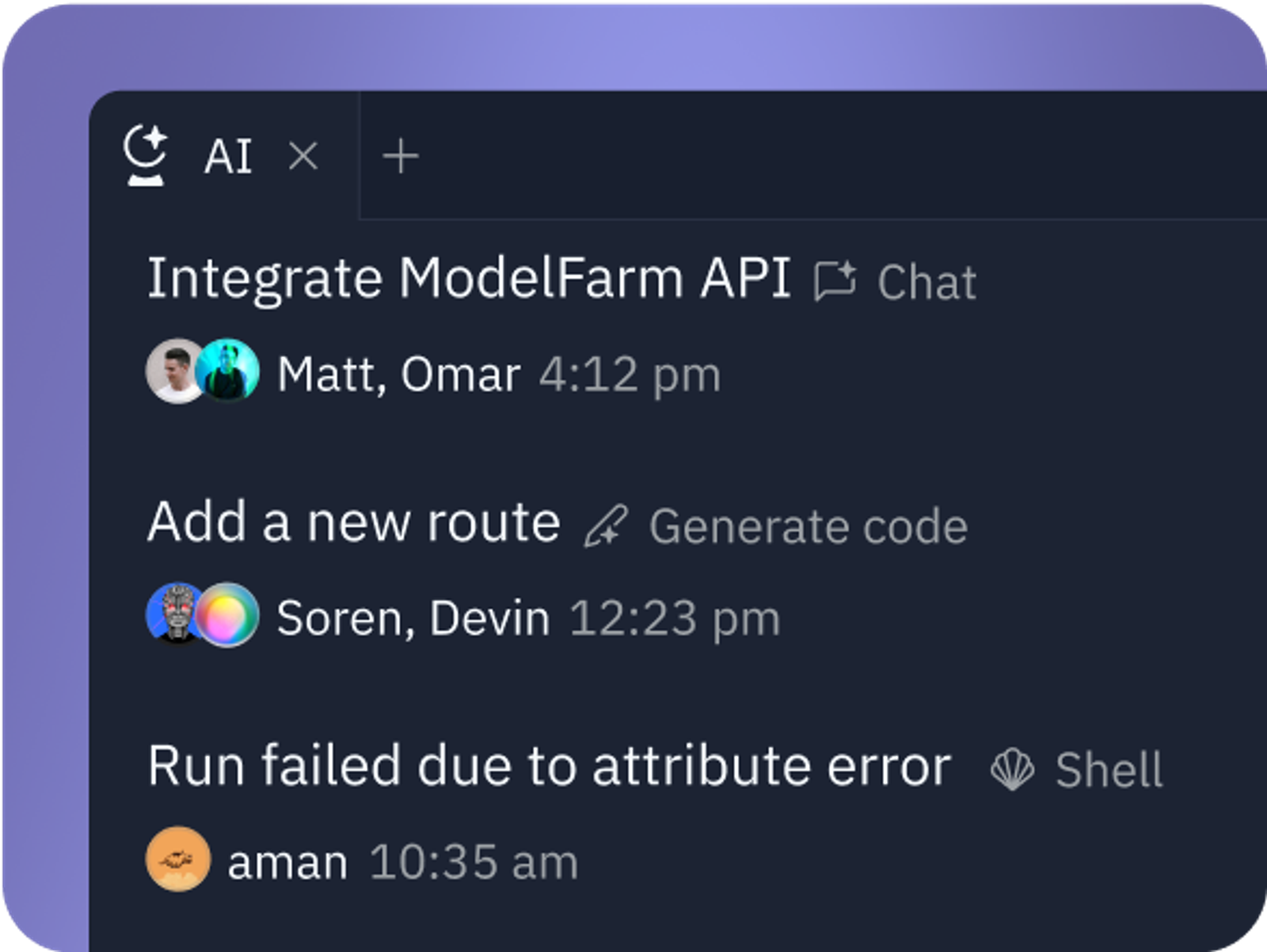Select the Chat label beside ModelFarm
The height and width of the screenshot is (952, 1267).
pos(926,283)
